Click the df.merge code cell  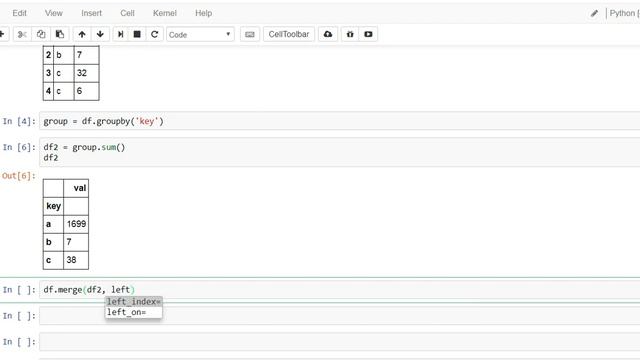click(x=340, y=290)
